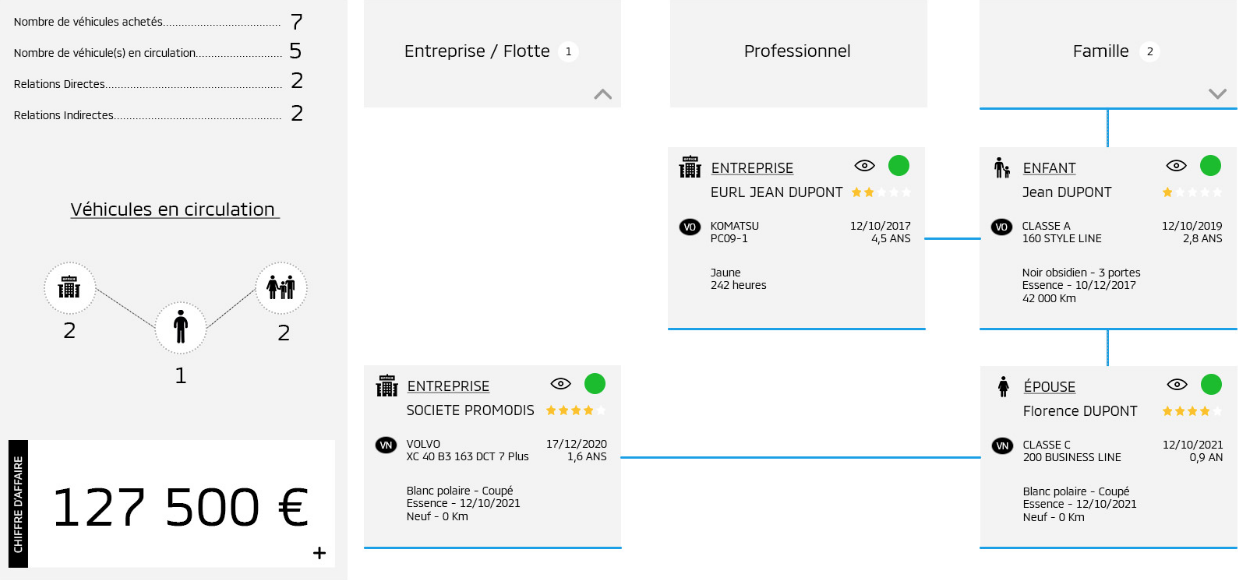Select the Entreprise / Flotte column header
The width and height of the screenshot is (1238, 580).
click(x=477, y=51)
